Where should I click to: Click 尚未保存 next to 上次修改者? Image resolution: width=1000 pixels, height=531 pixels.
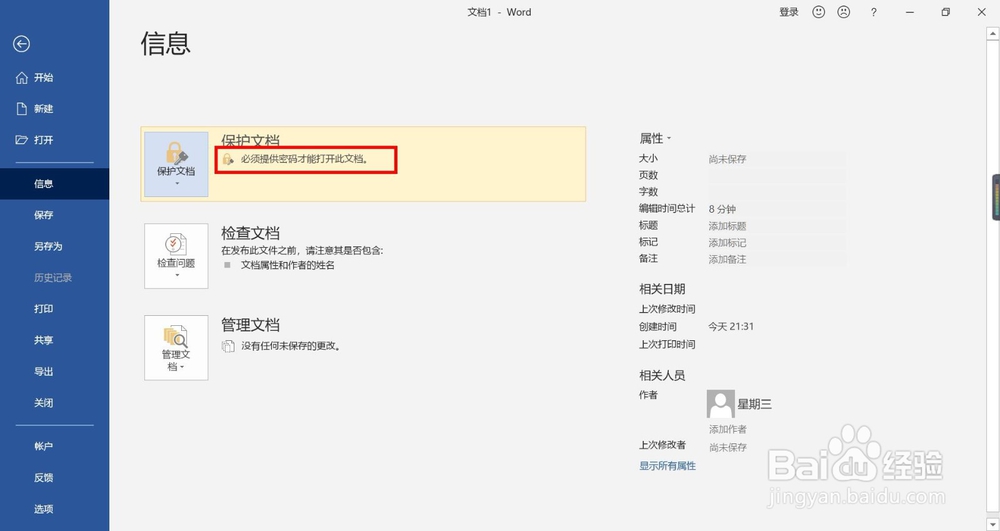pyautogui.click(x=728, y=447)
